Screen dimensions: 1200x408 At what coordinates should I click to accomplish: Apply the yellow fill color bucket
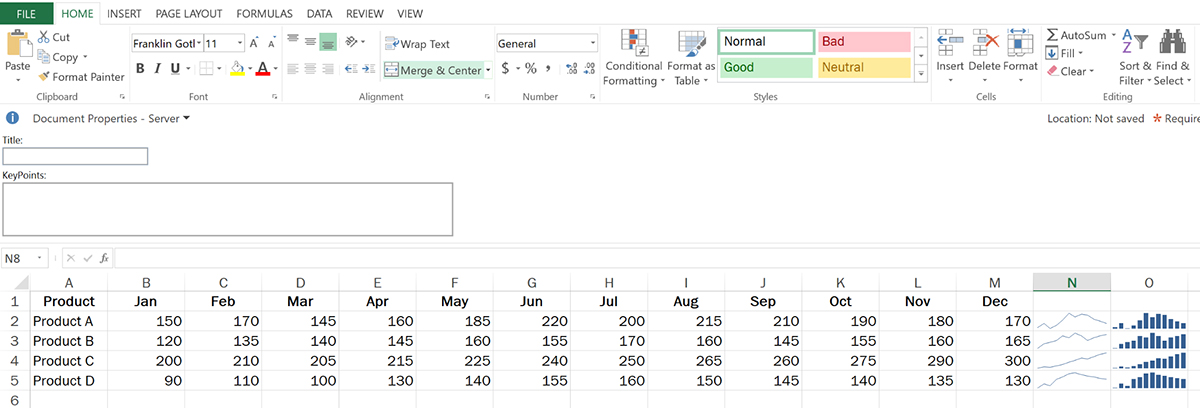[237, 69]
